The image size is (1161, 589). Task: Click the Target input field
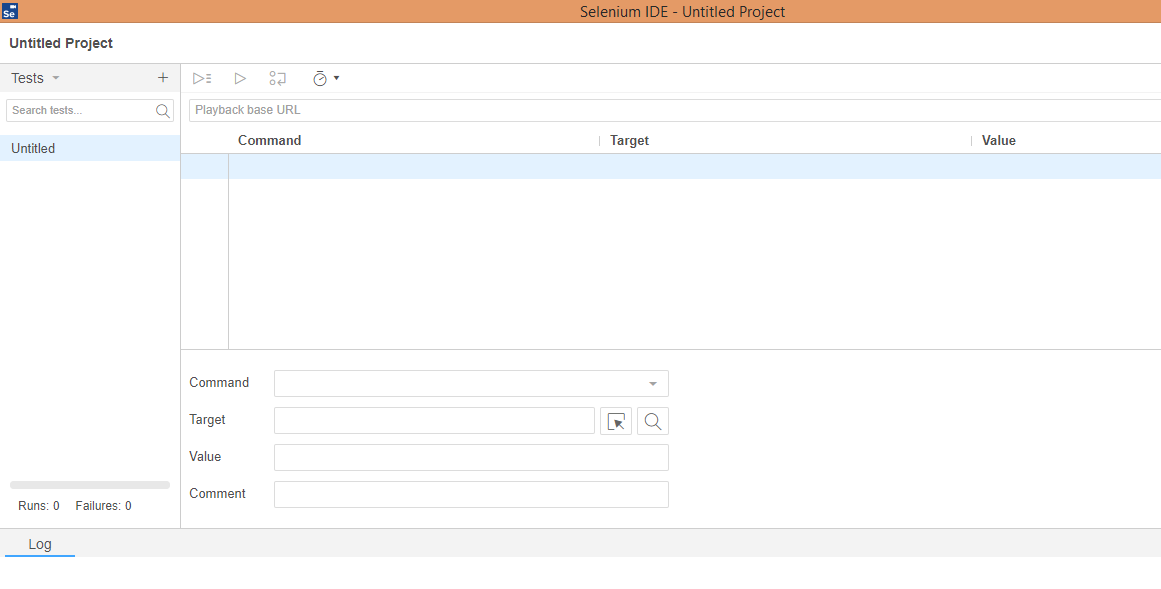435,421
